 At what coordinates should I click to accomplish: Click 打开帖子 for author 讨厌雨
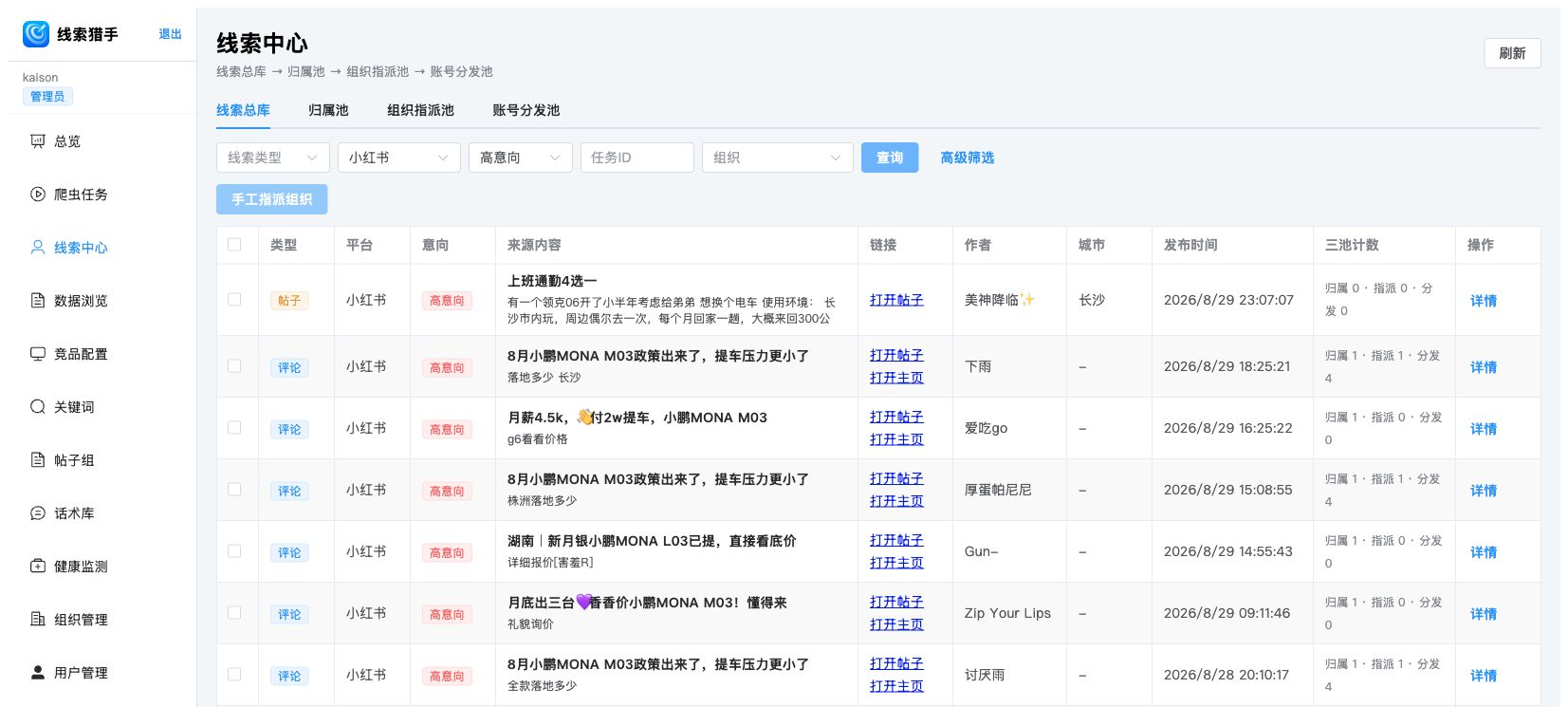click(896, 663)
